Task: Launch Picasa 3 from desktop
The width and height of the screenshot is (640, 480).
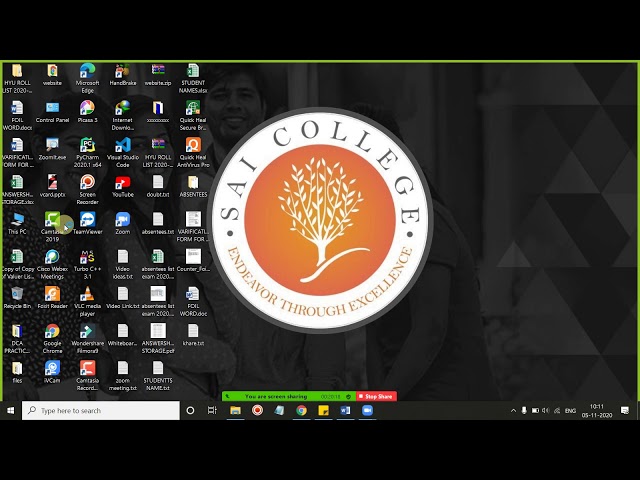Action: 87,112
